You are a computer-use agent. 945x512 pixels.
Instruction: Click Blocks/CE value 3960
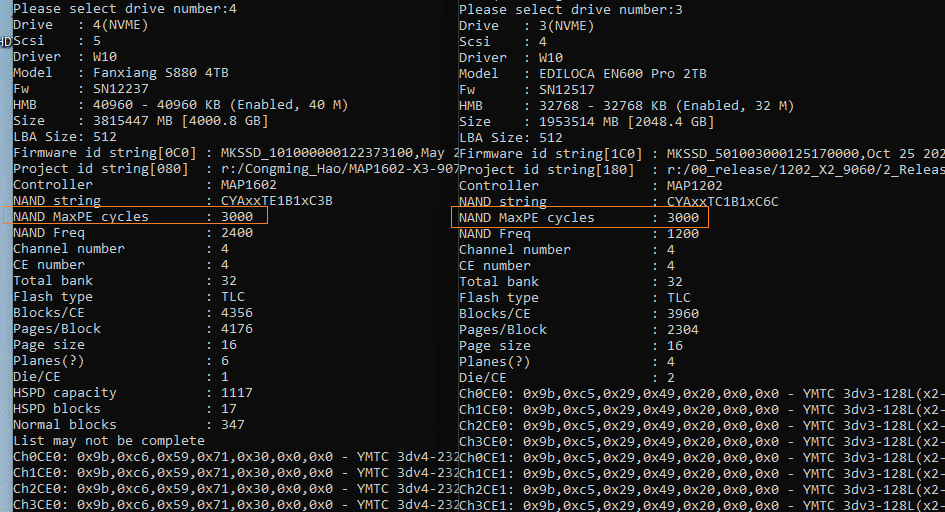pyautogui.click(x=683, y=314)
